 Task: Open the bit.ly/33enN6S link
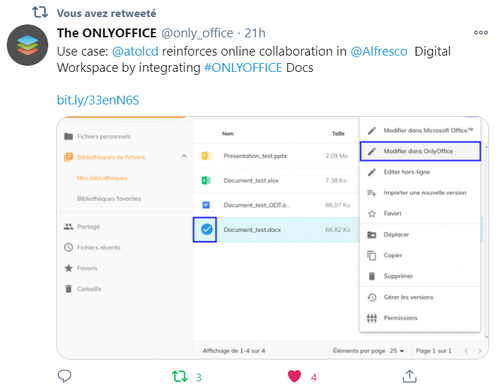[98, 100]
